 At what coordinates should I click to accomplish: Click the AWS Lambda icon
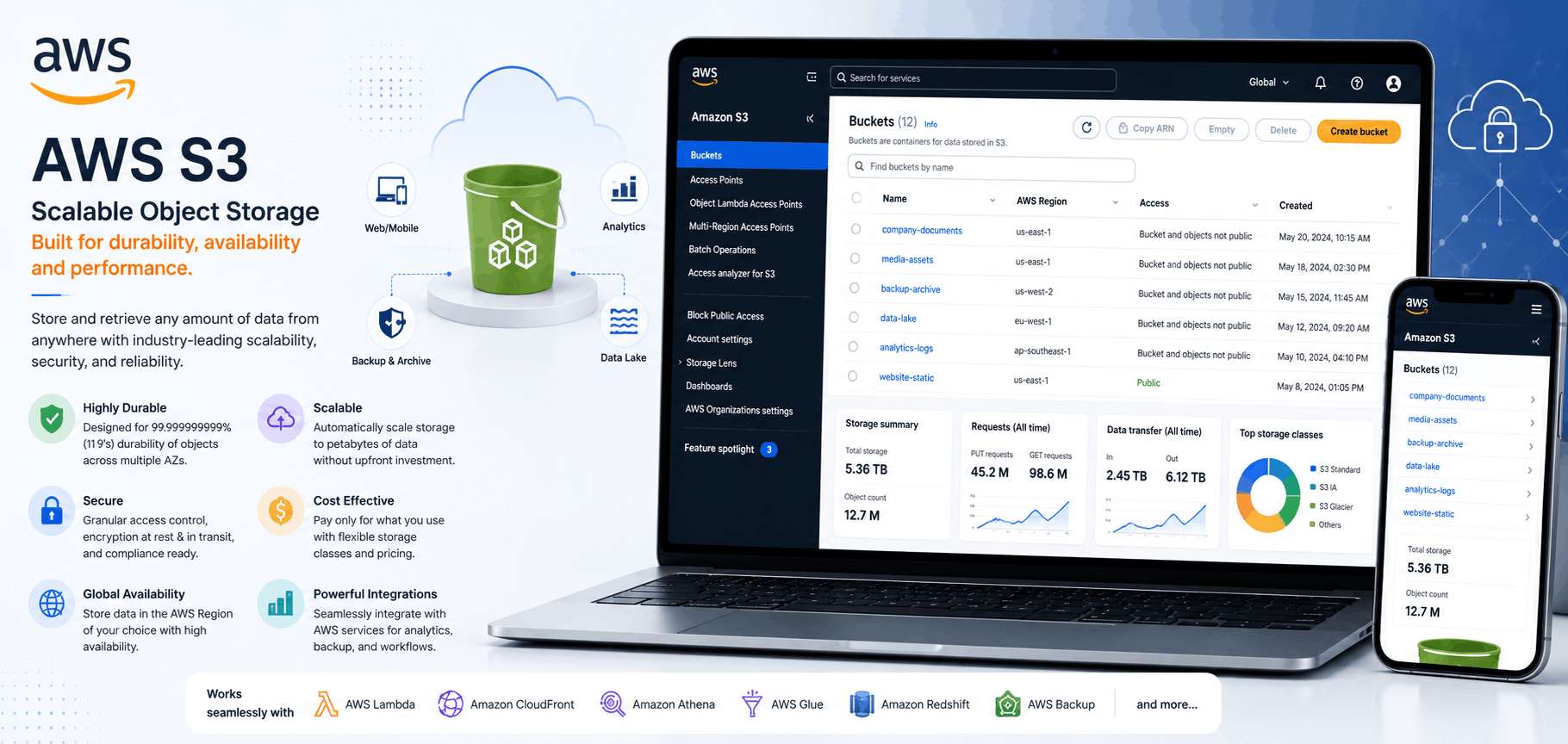click(326, 704)
